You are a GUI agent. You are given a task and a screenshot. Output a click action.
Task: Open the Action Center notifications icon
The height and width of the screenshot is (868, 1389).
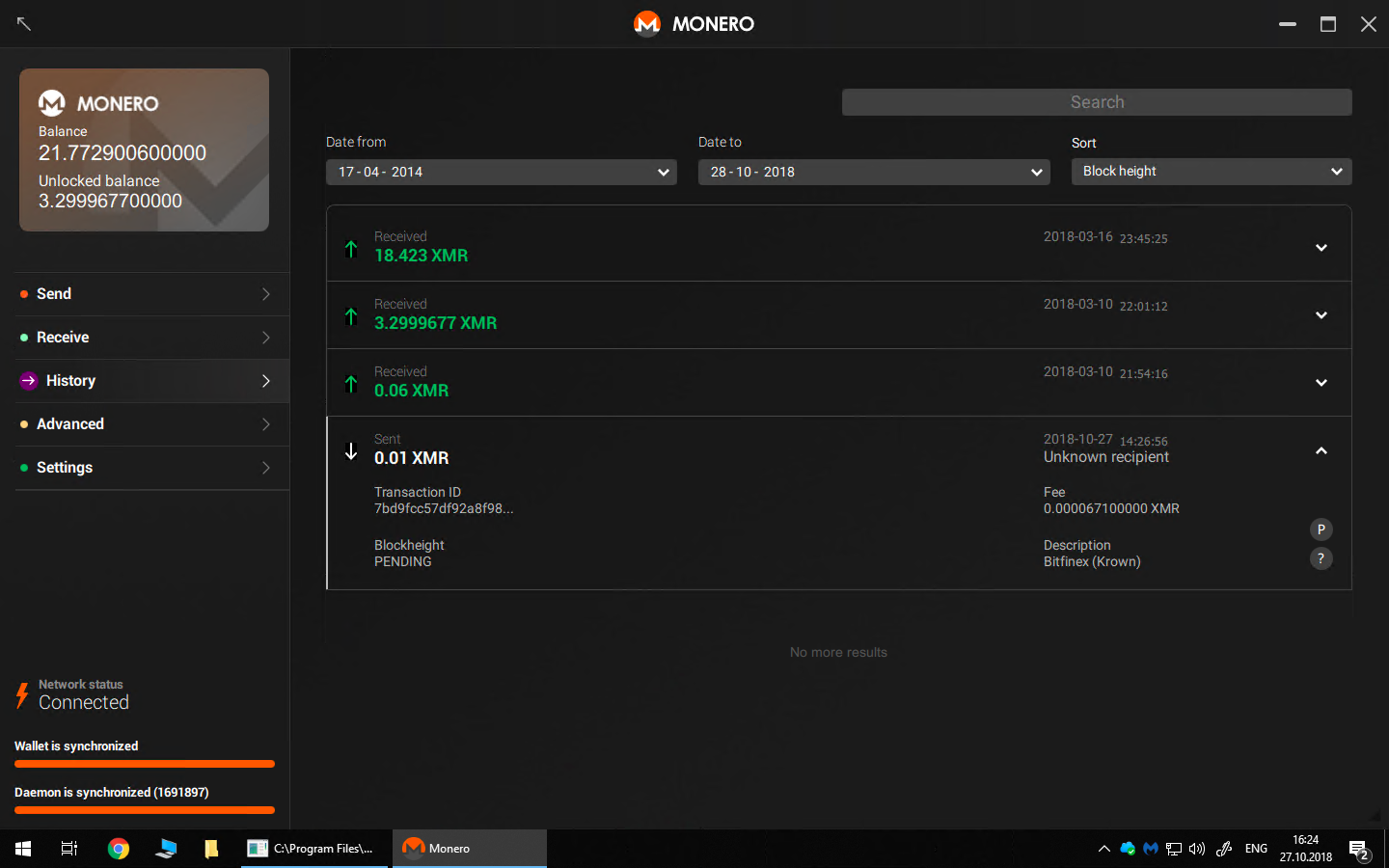1359,851
